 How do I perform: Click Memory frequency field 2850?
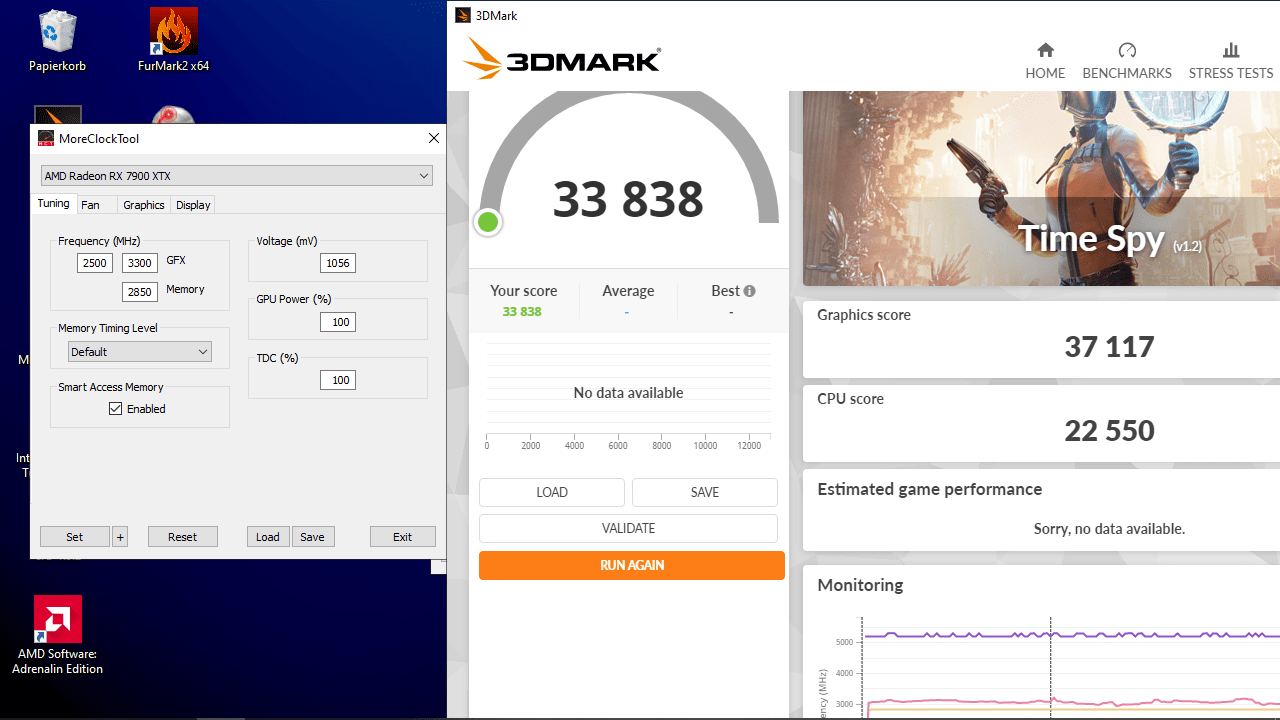click(x=139, y=292)
